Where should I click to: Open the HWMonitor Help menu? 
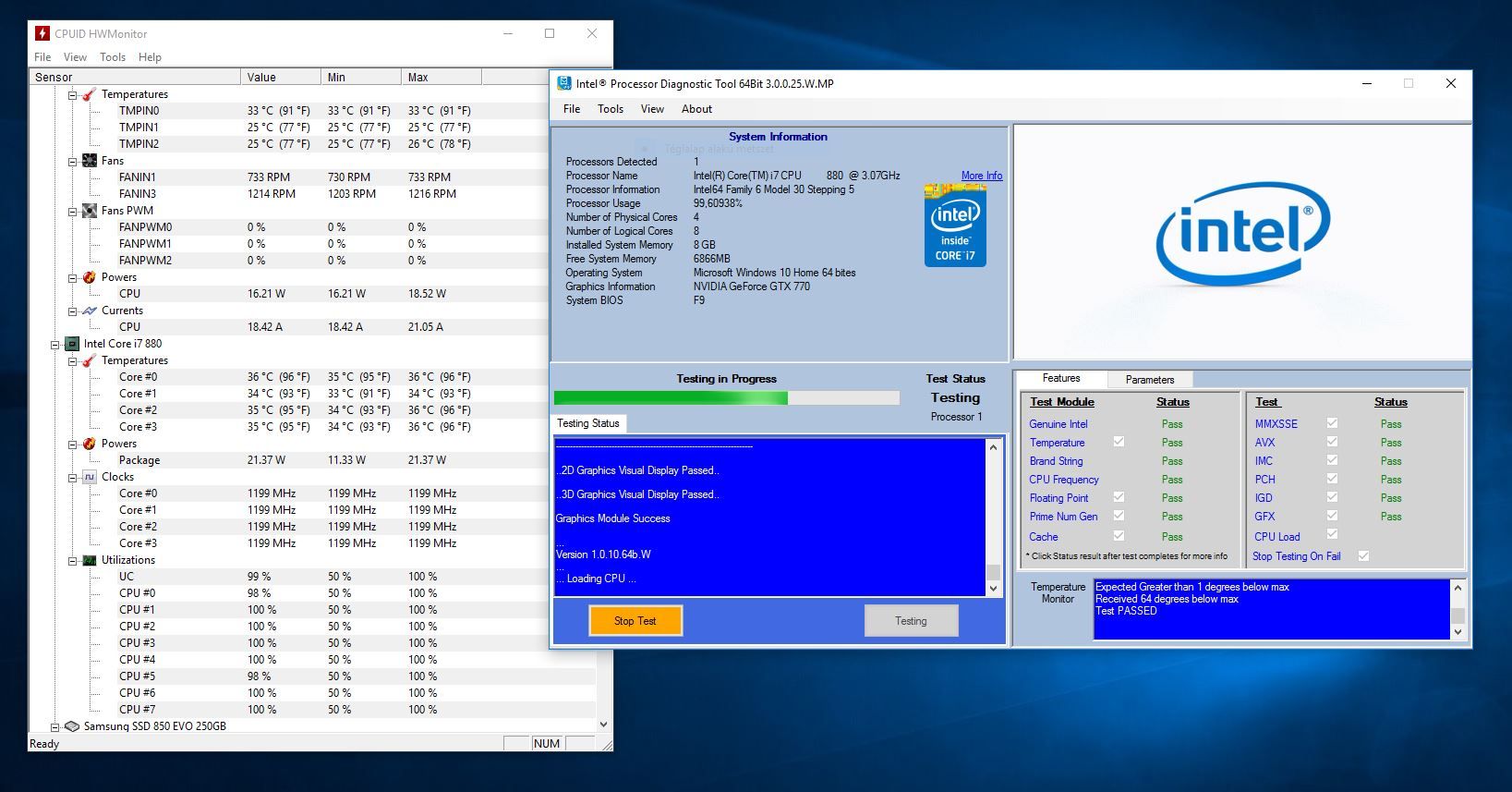pyautogui.click(x=150, y=57)
